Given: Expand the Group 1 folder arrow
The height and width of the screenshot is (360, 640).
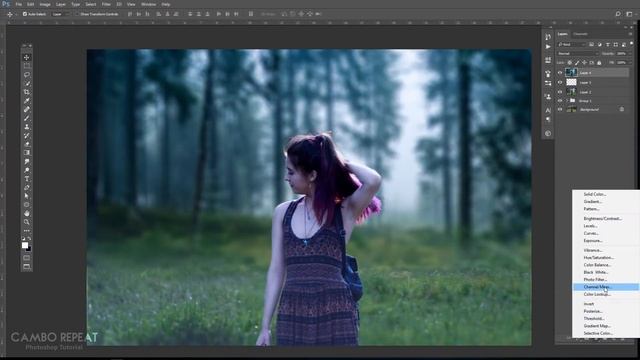Looking at the screenshot, I should pyautogui.click(x=567, y=100).
